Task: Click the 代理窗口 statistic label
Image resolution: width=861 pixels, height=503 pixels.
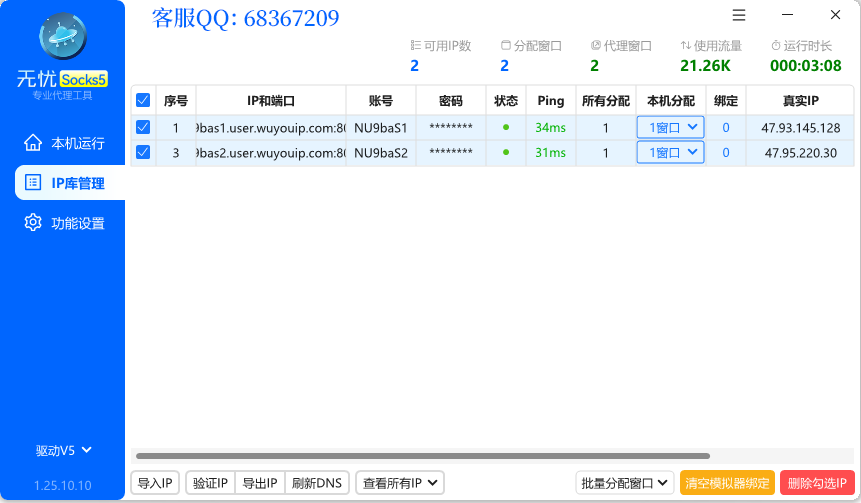Action: coord(621,46)
